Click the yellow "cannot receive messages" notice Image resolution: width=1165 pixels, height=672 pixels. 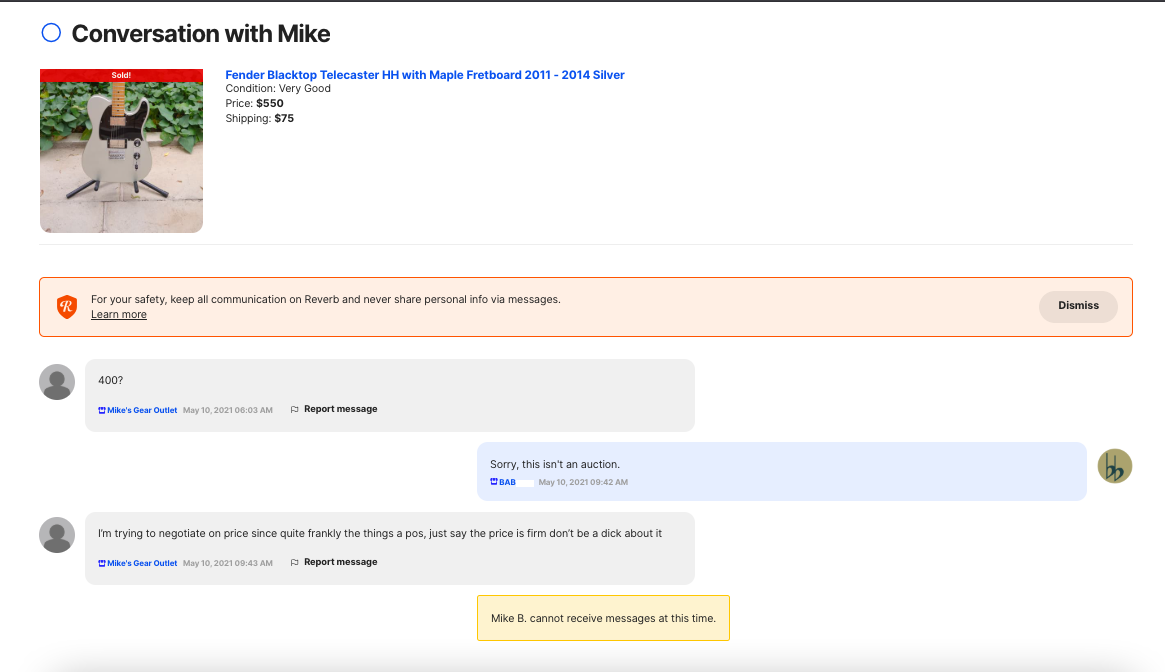(603, 618)
